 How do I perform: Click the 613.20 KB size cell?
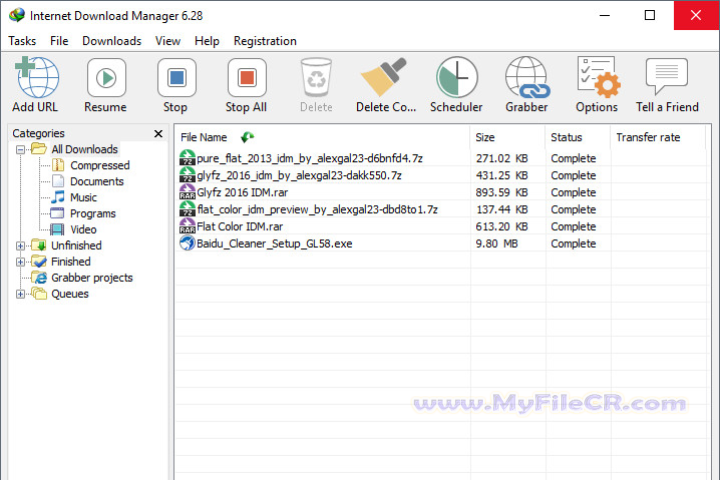[x=501, y=226]
